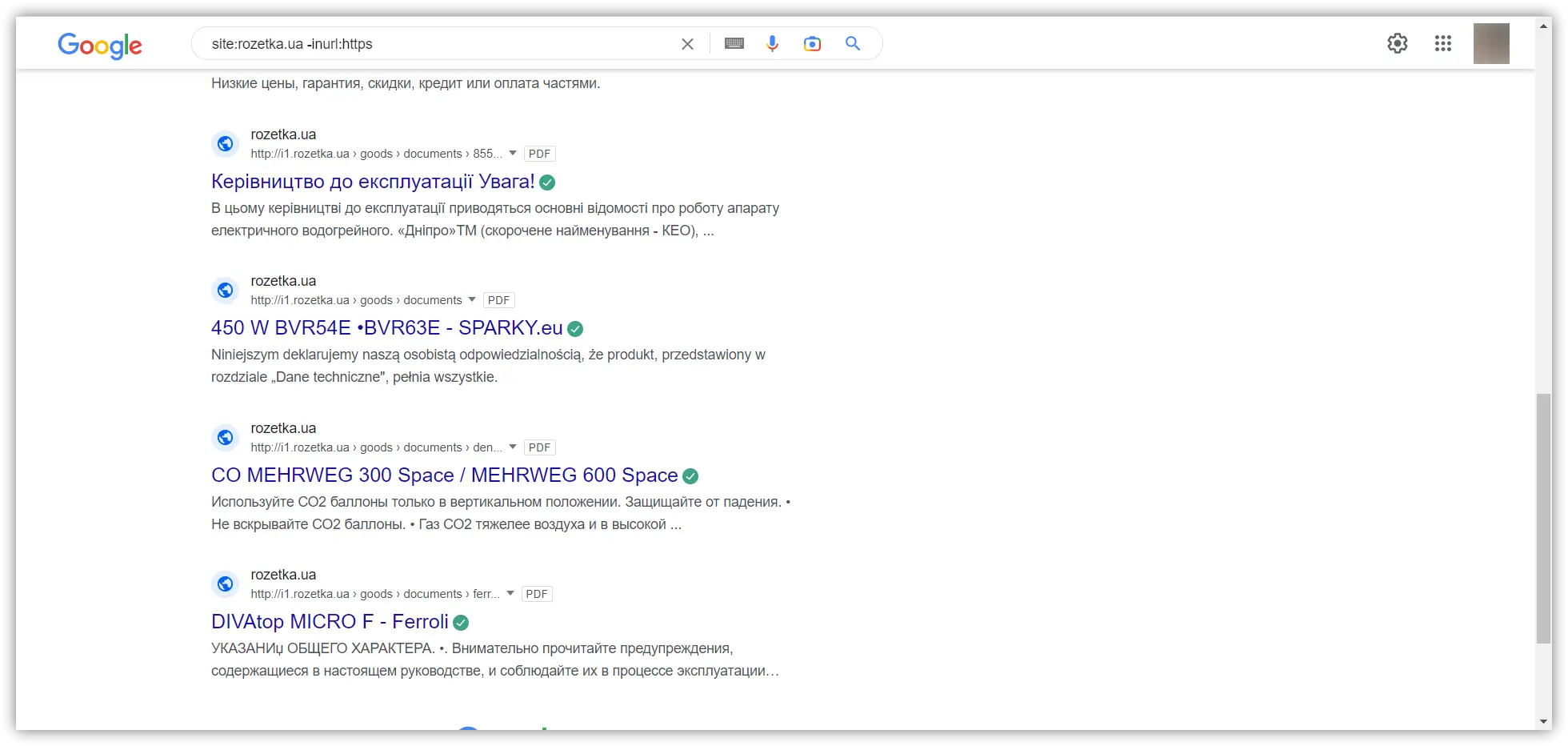This screenshot has width=1568, height=746.
Task: Expand options arrow for MEHRWEG result URL
Action: pos(513,447)
